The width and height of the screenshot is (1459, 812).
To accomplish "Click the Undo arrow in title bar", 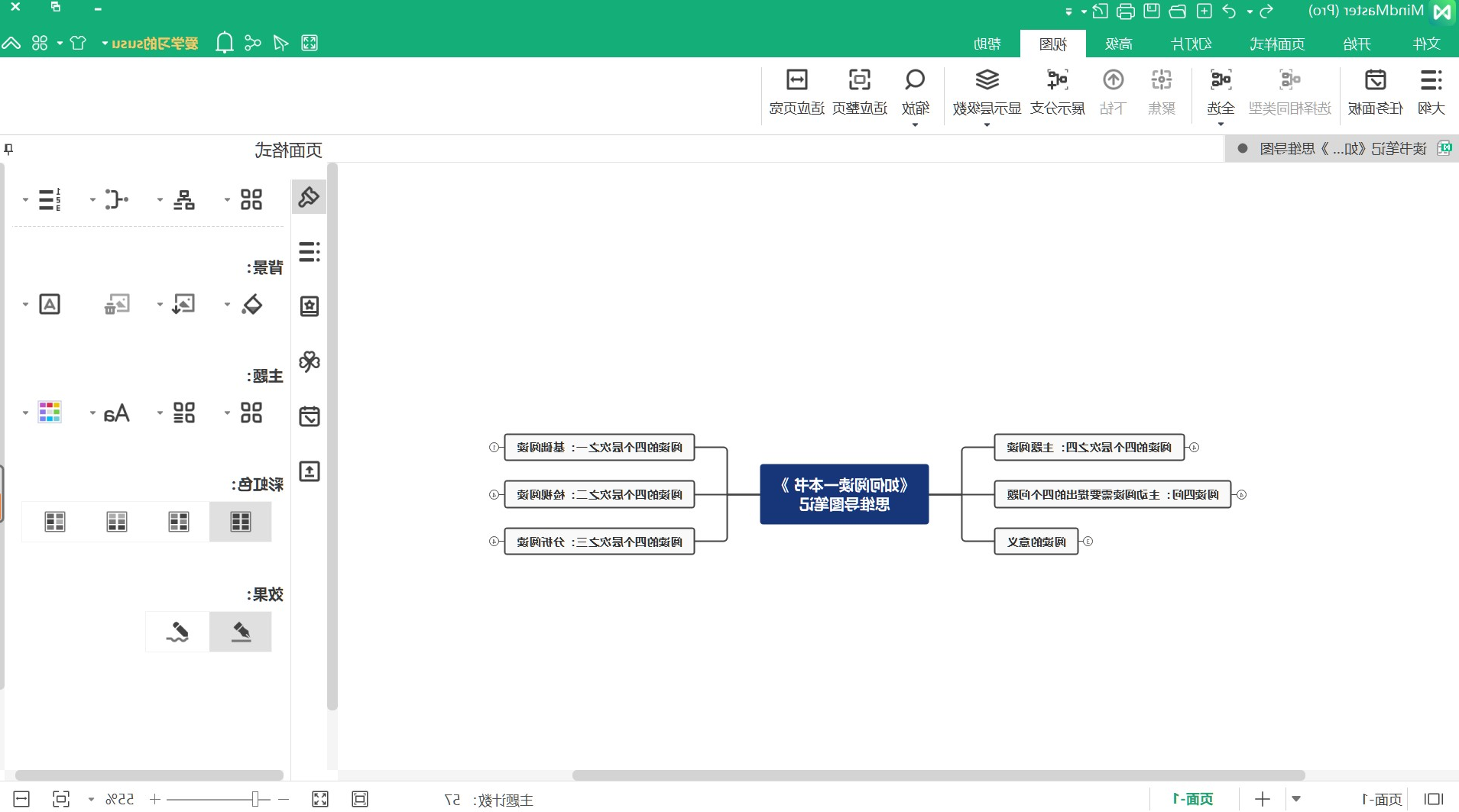I will coord(1229,11).
